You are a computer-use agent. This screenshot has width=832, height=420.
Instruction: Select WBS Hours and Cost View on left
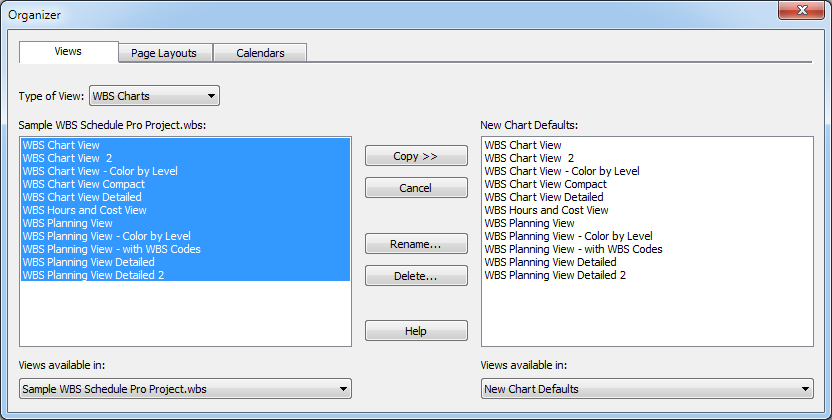(84, 210)
